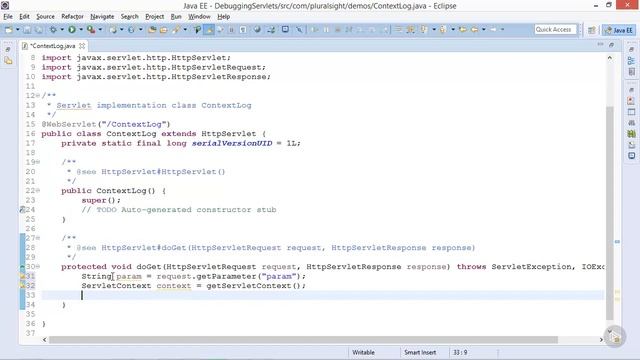
Task: Collapse the doGet method at line 30
Action: coord(38,267)
